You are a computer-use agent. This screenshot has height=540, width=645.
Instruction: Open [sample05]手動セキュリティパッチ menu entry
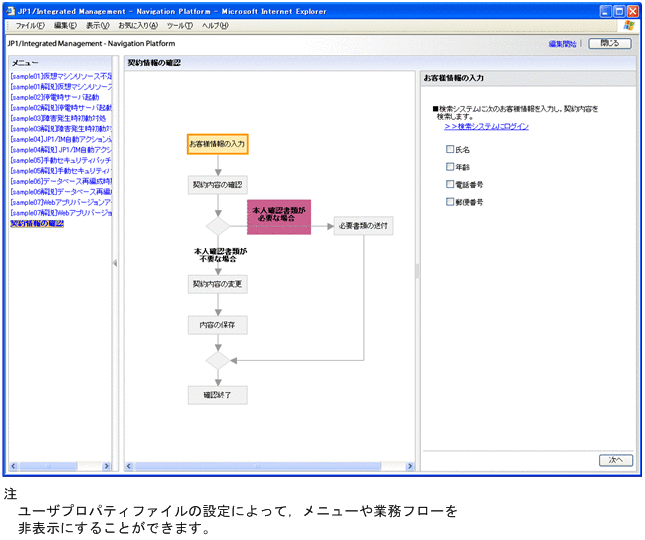(61, 160)
